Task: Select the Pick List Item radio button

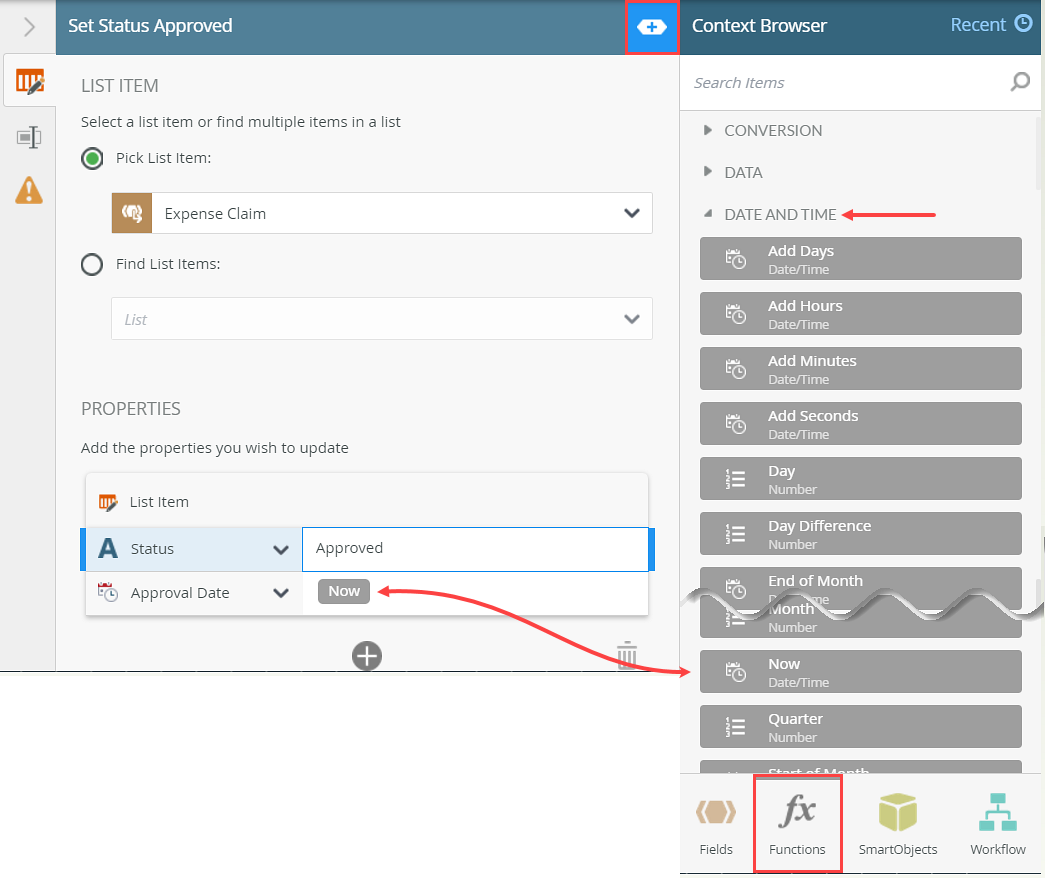Action: (92, 158)
